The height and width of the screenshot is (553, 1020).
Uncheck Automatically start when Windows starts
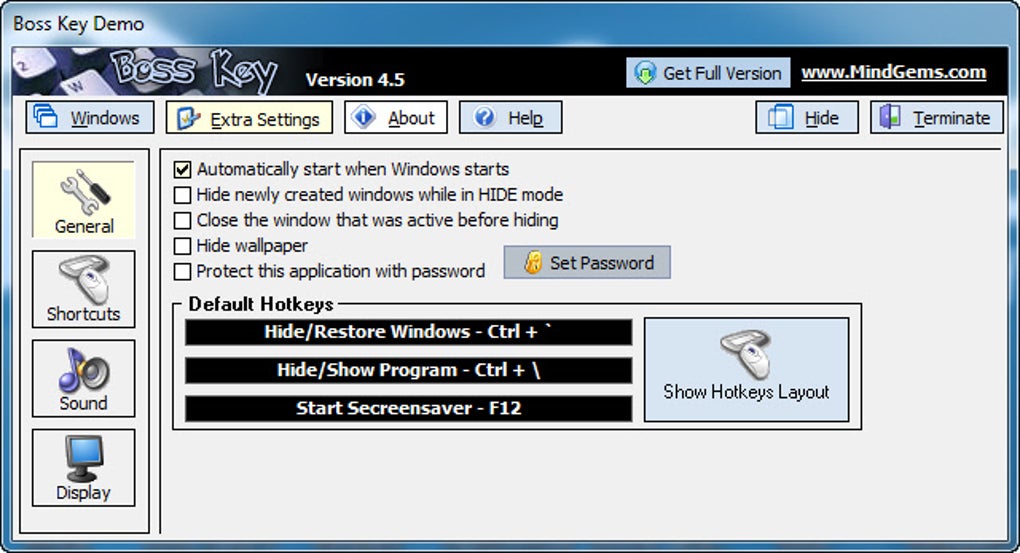point(183,170)
